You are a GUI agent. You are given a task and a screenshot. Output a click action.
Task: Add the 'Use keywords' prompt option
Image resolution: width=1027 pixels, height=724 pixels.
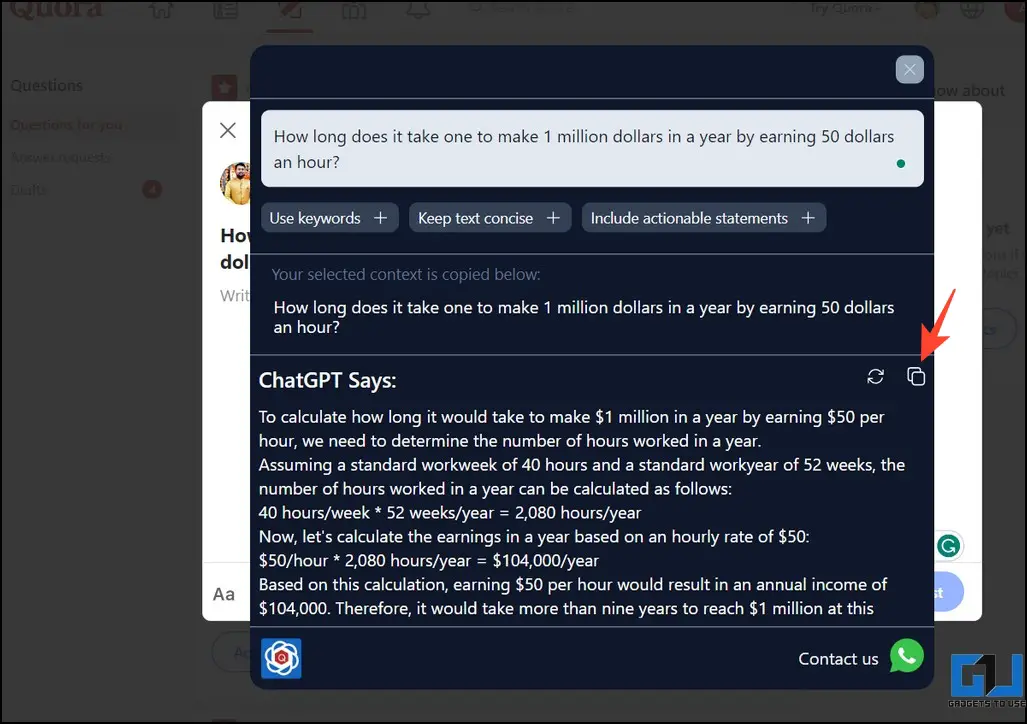[x=315, y=218]
